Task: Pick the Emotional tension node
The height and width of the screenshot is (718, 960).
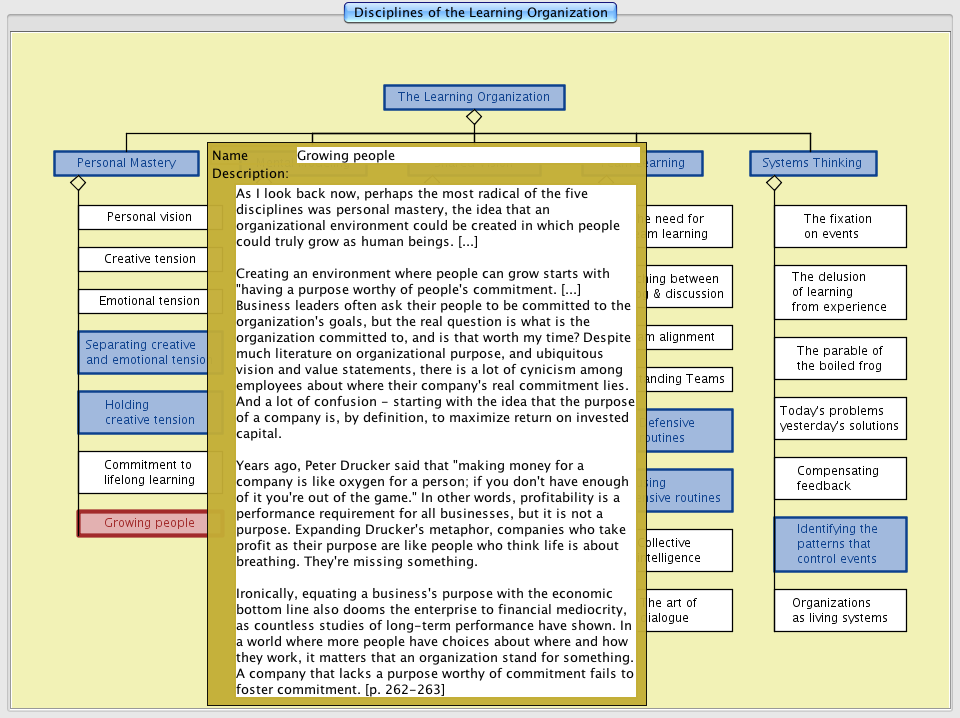Action: tap(143, 301)
